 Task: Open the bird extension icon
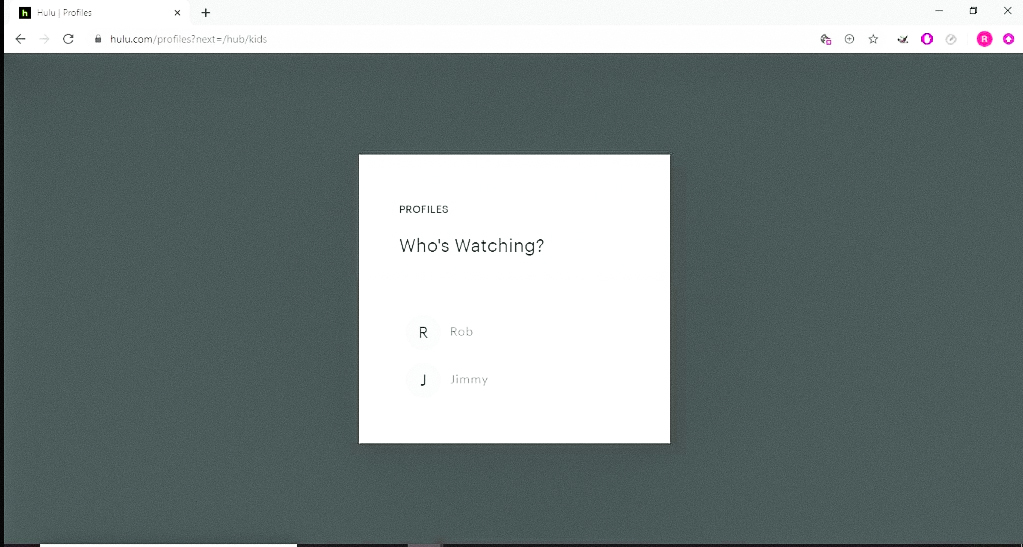902,39
